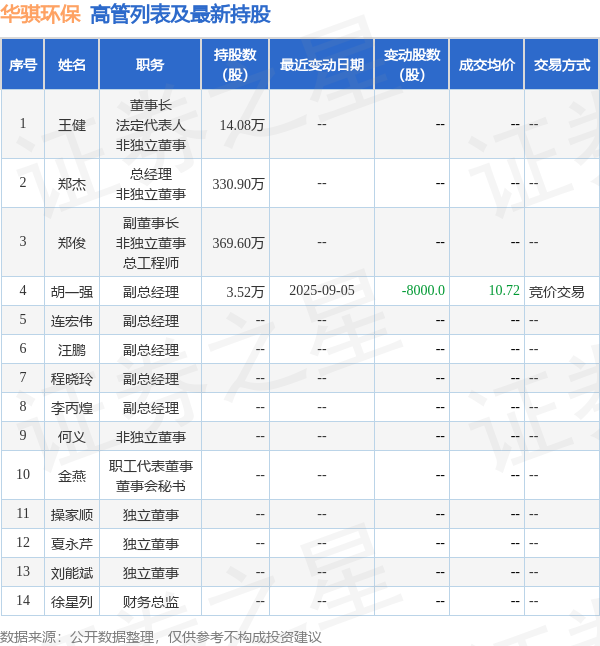
Task: Click 郑杰's position cell 总经理 非独立董事
Action: (151, 184)
